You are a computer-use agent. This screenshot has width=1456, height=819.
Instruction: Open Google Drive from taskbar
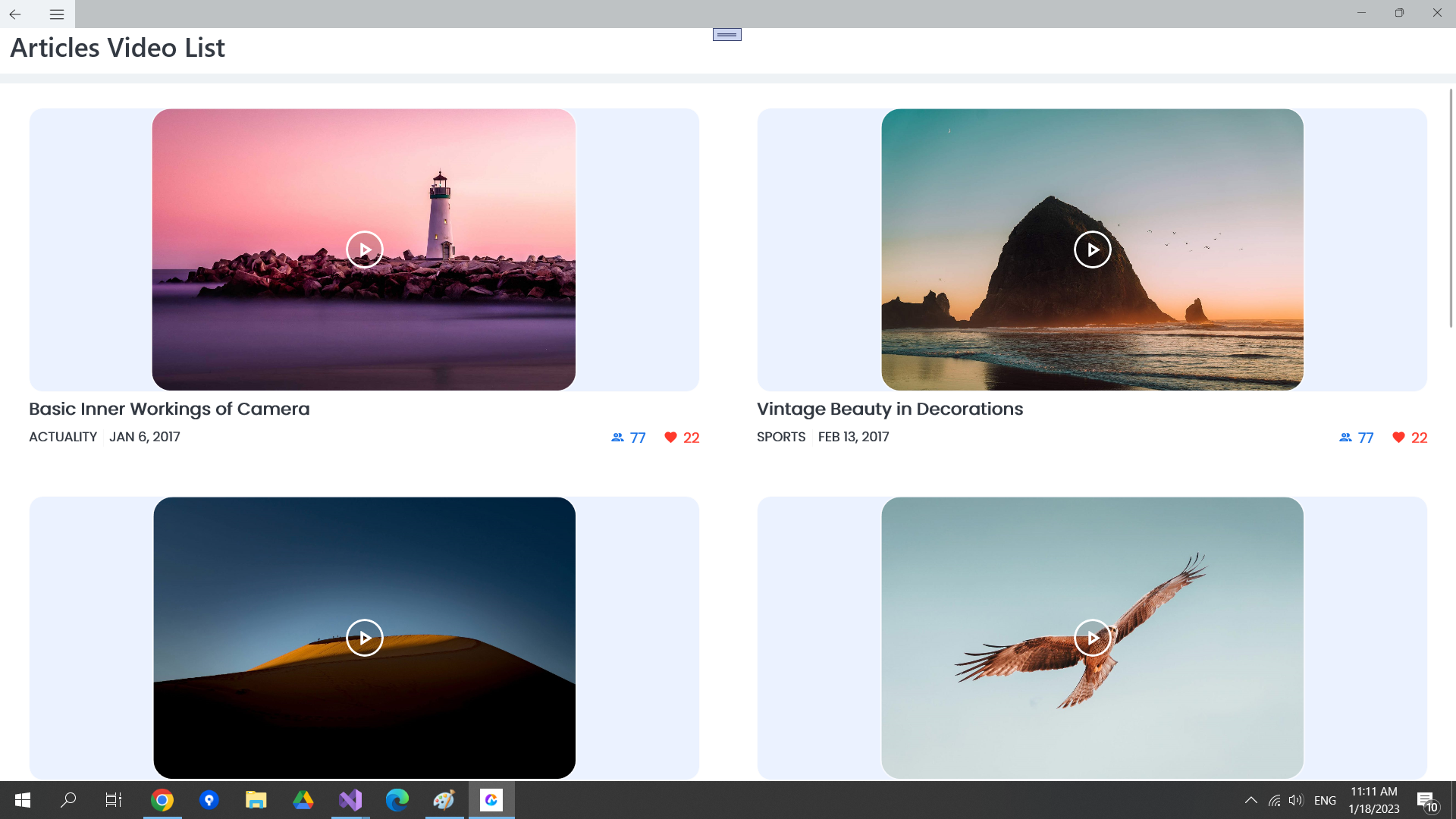click(x=303, y=800)
